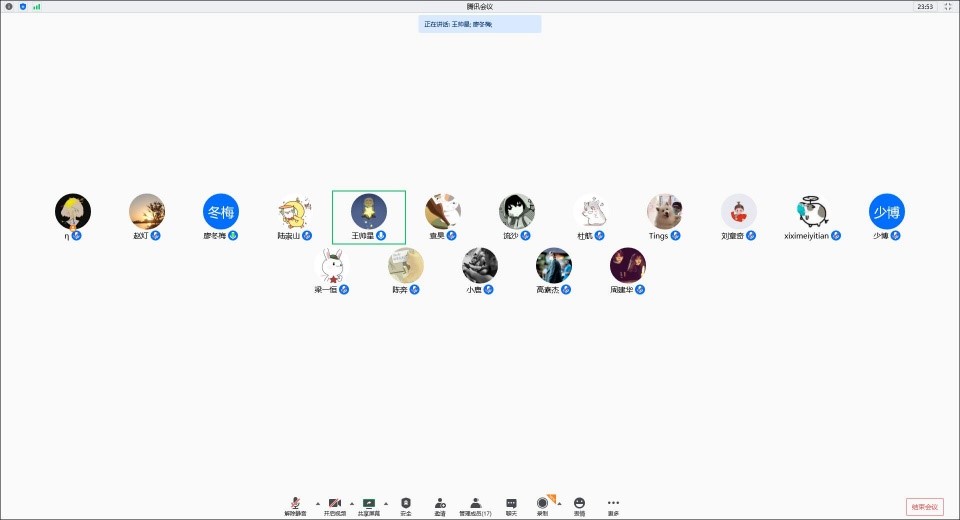Open the More options menu
Screen dimensions: 960x520
tap(613, 504)
